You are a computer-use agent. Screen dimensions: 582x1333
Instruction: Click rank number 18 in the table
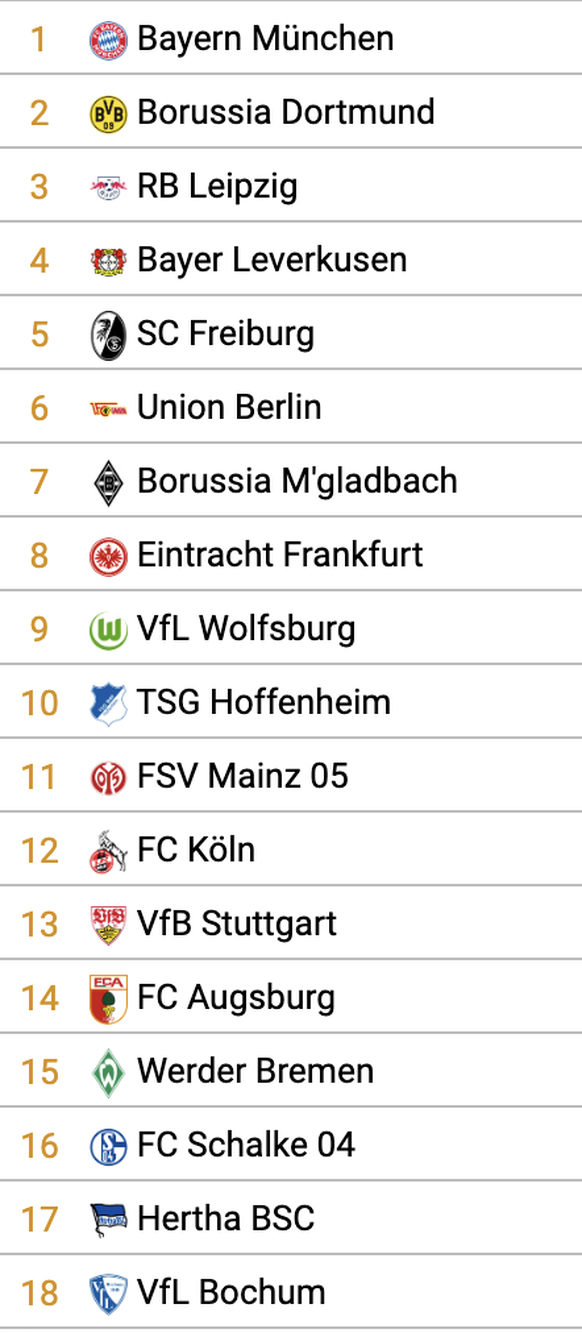pyautogui.click(x=39, y=1293)
